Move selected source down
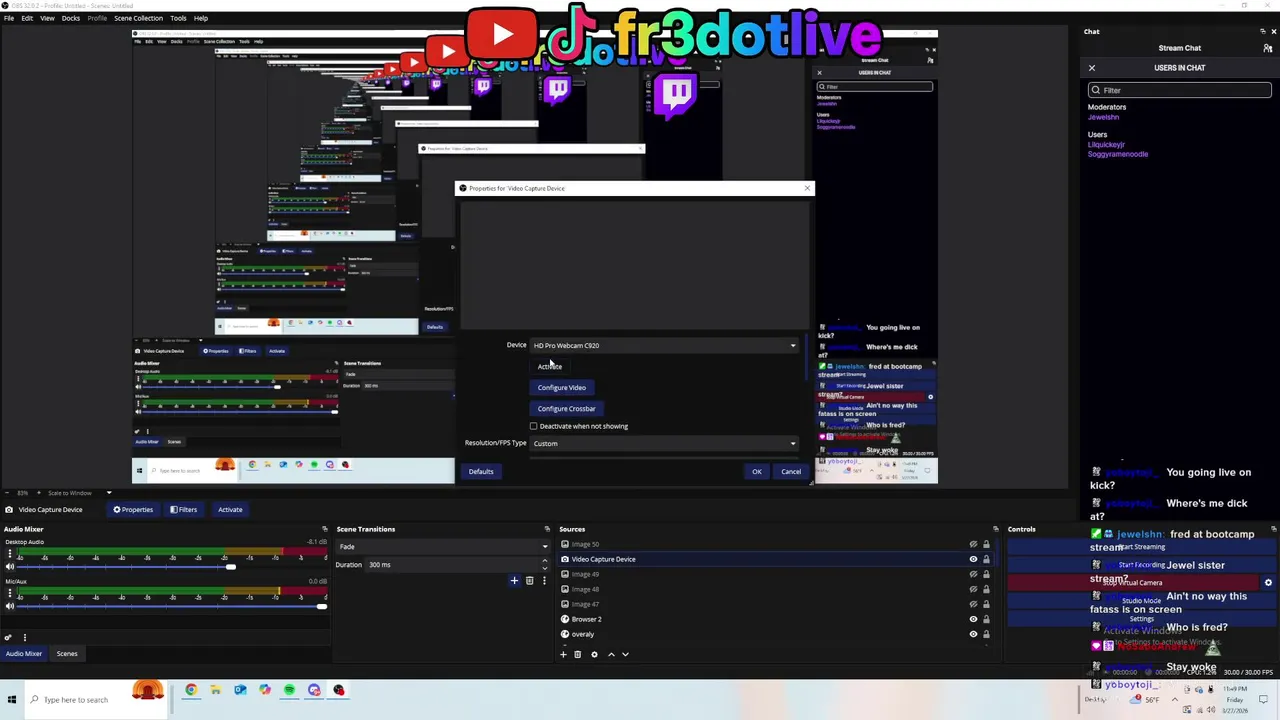The image size is (1280, 720). pos(625,654)
